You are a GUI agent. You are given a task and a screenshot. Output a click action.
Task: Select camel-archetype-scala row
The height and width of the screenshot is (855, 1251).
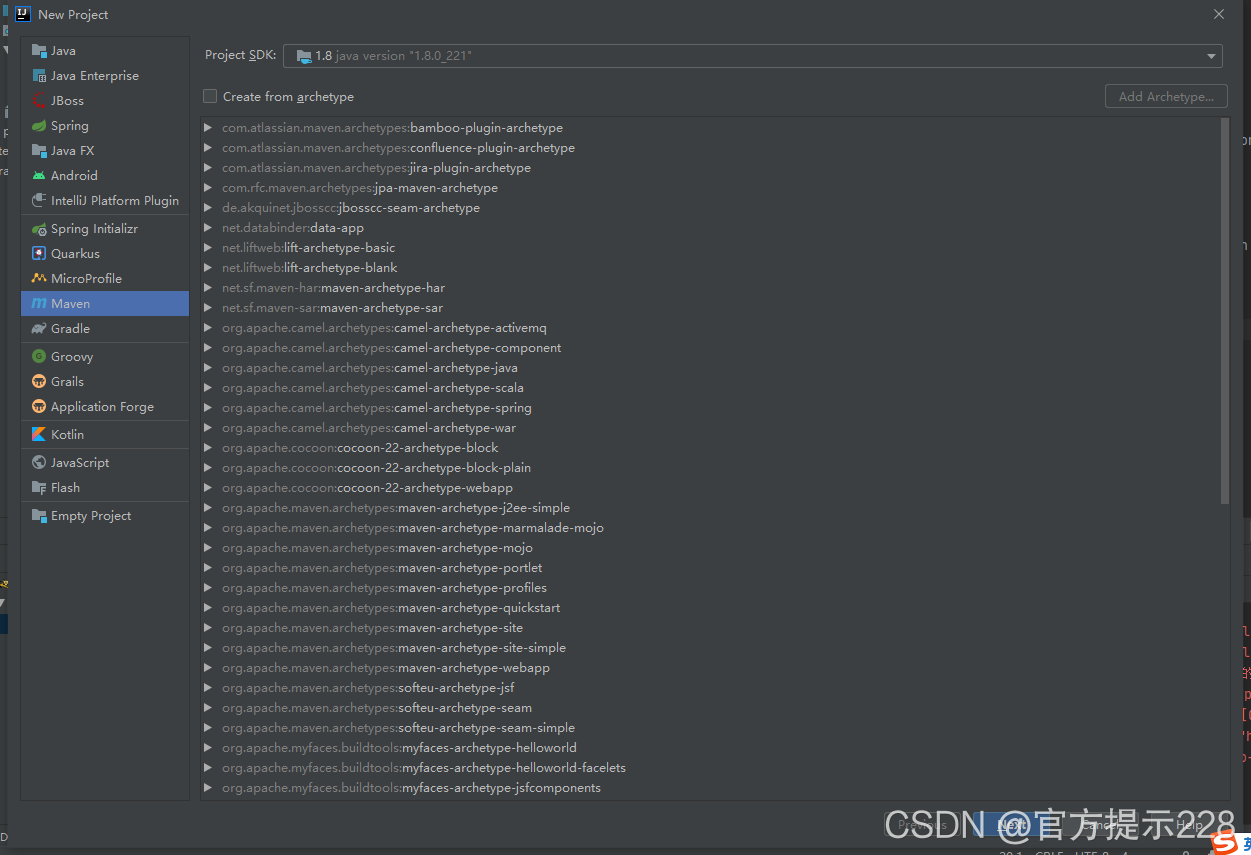pos(712,388)
